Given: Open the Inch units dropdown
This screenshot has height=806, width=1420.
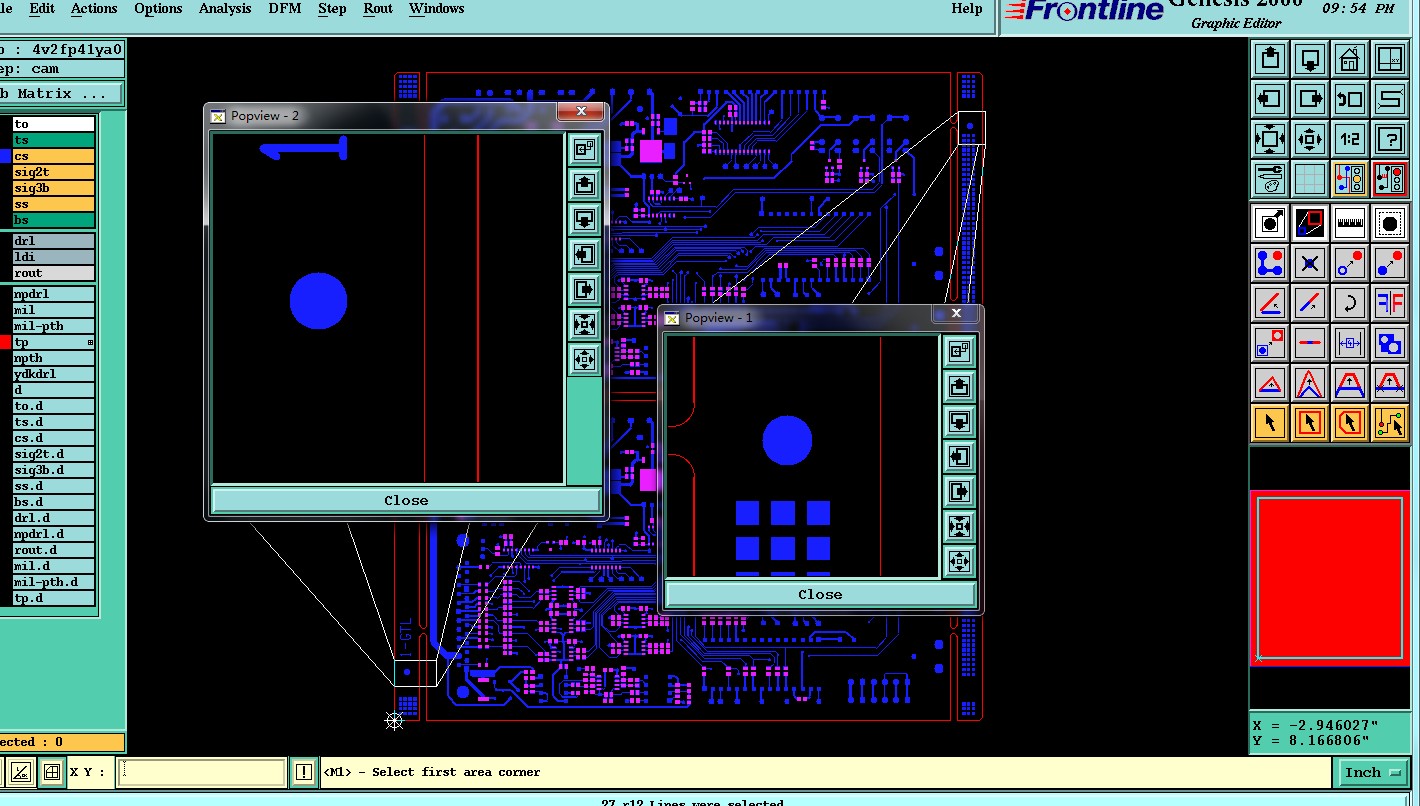Looking at the screenshot, I should [x=1373, y=772].
